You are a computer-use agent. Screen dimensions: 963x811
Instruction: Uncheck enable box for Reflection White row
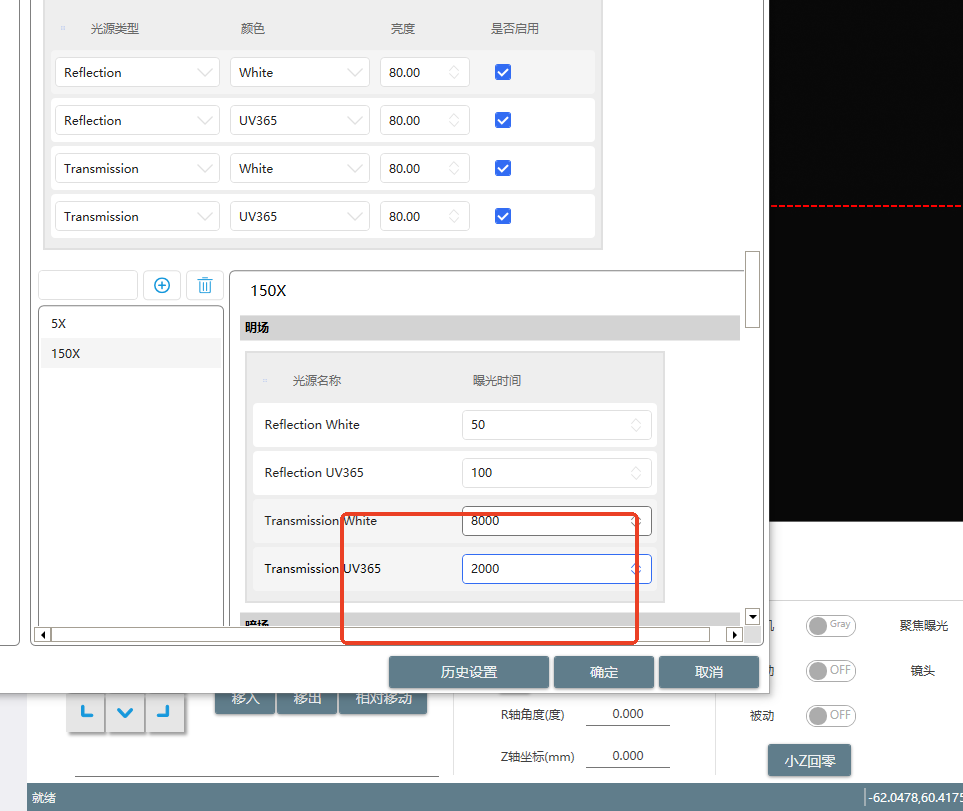click(503, 72)
